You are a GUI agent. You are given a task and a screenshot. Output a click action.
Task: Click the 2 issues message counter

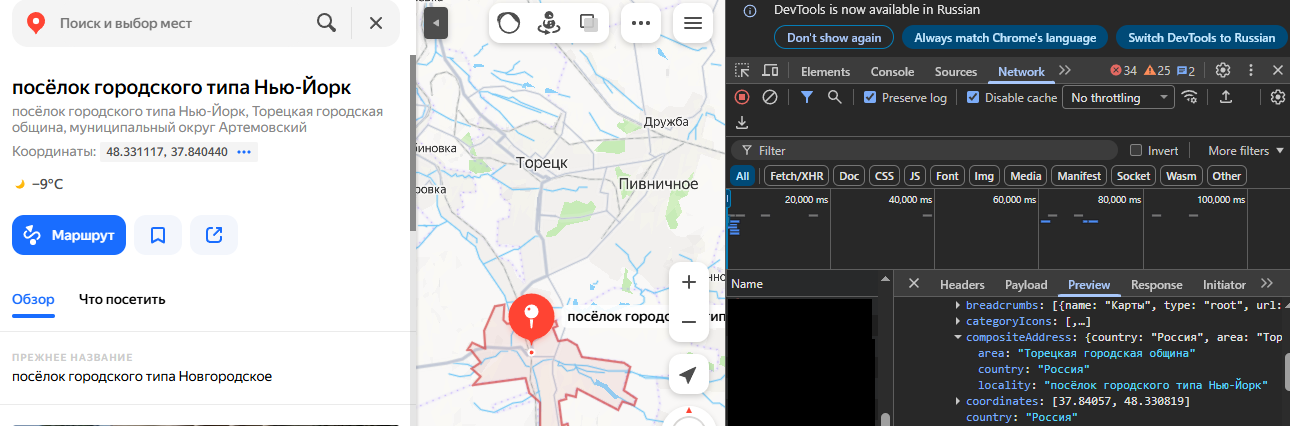(x=1187, y=71)
